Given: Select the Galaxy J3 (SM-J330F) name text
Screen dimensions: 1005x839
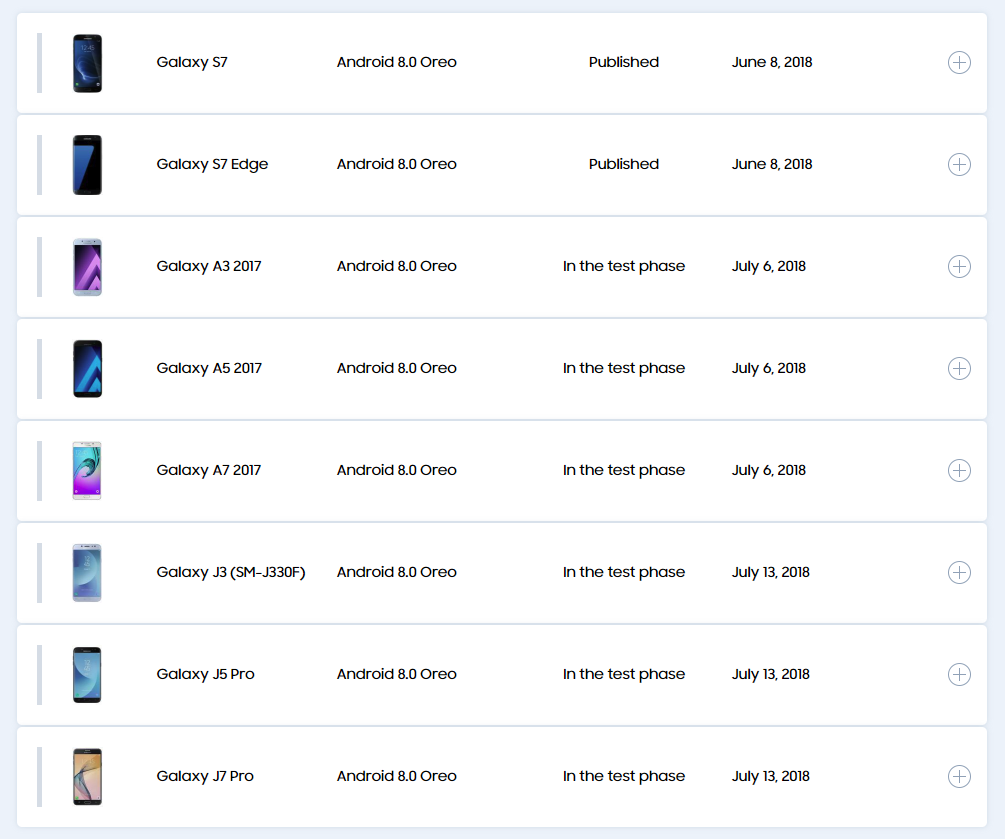Looking at the screenshot, I should [230, 572].
